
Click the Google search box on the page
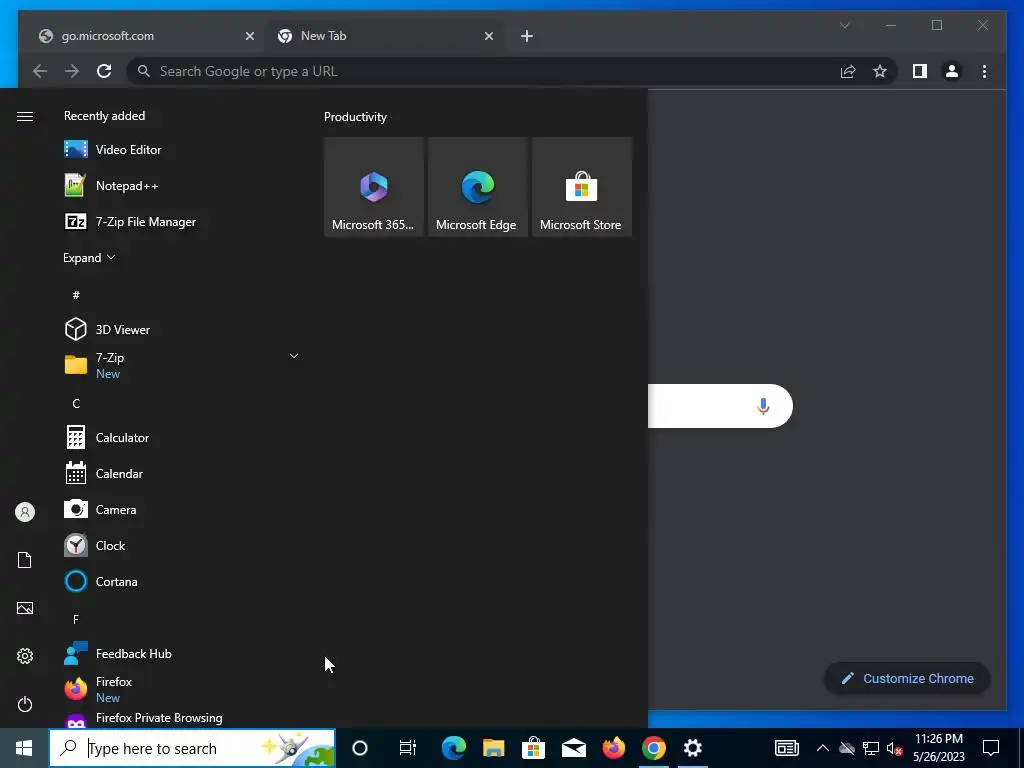(x=720, y=406)
